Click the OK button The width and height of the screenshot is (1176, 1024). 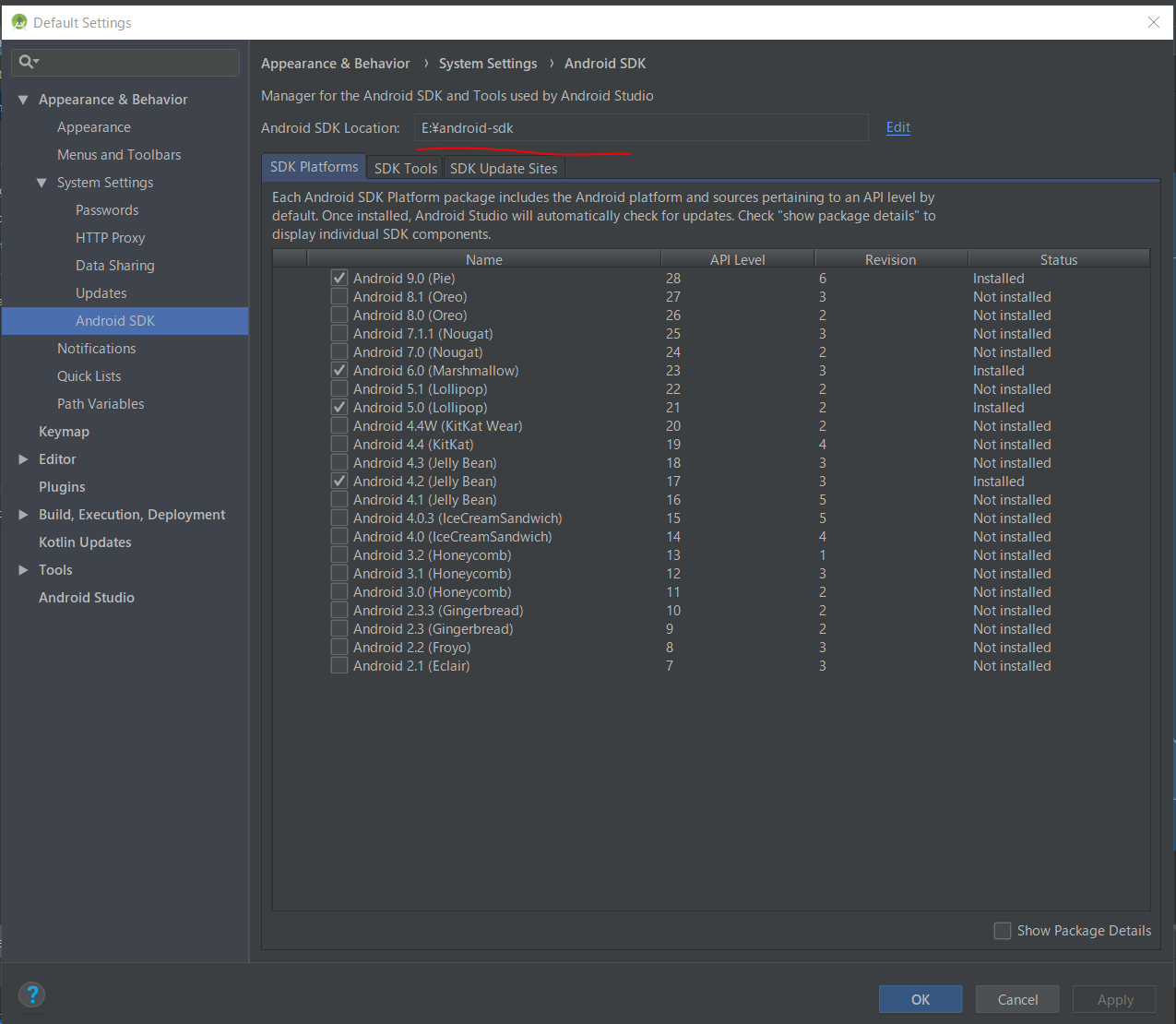coord(921,999)
